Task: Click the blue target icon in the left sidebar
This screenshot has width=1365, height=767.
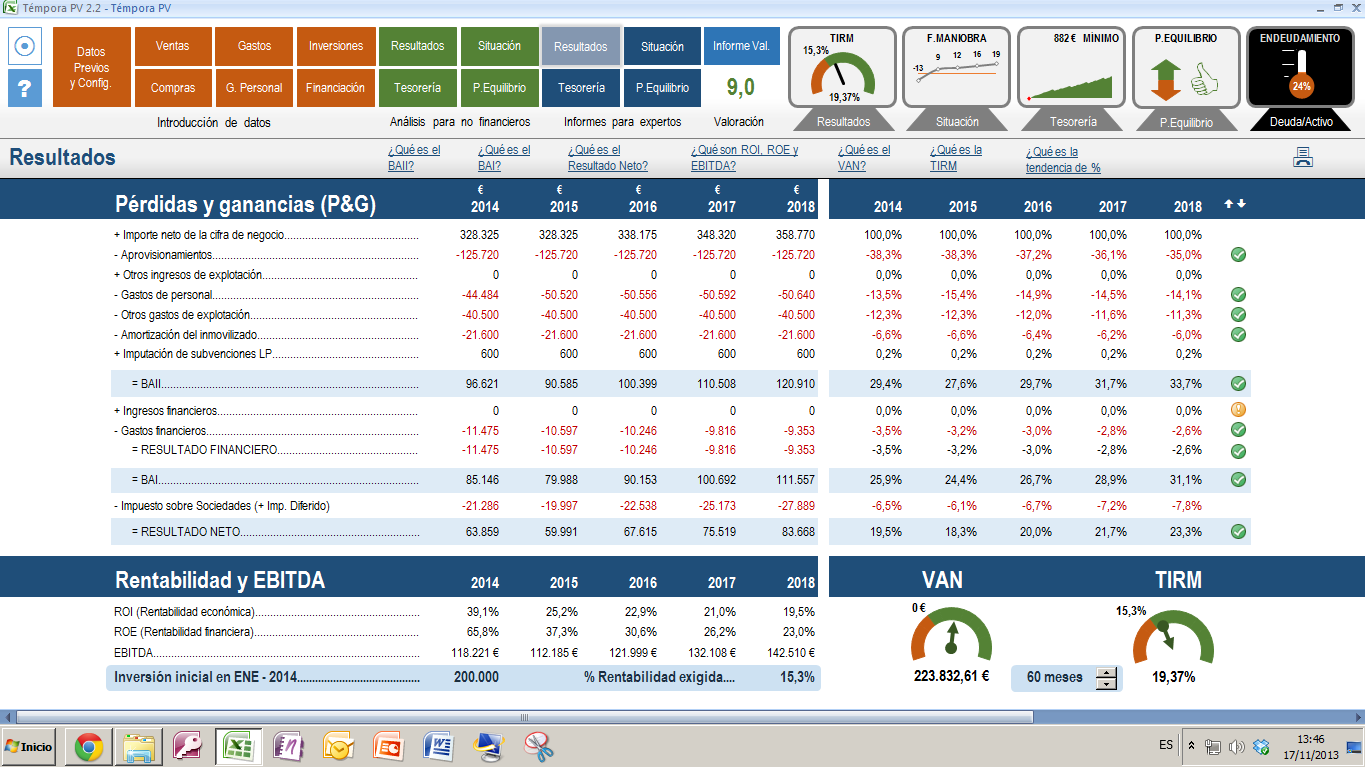Action: pyautogui.click(x=22, y=45)
